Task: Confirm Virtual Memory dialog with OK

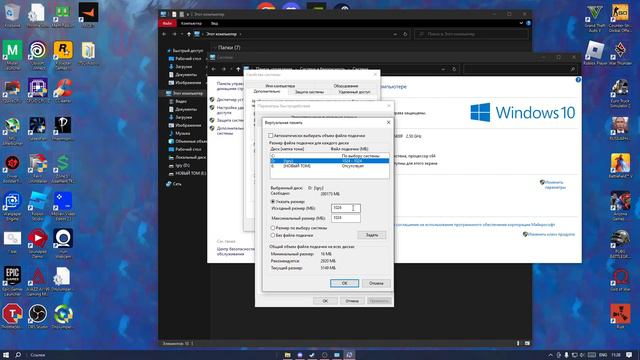Action: pyautogui.click(x=344, y=283)
